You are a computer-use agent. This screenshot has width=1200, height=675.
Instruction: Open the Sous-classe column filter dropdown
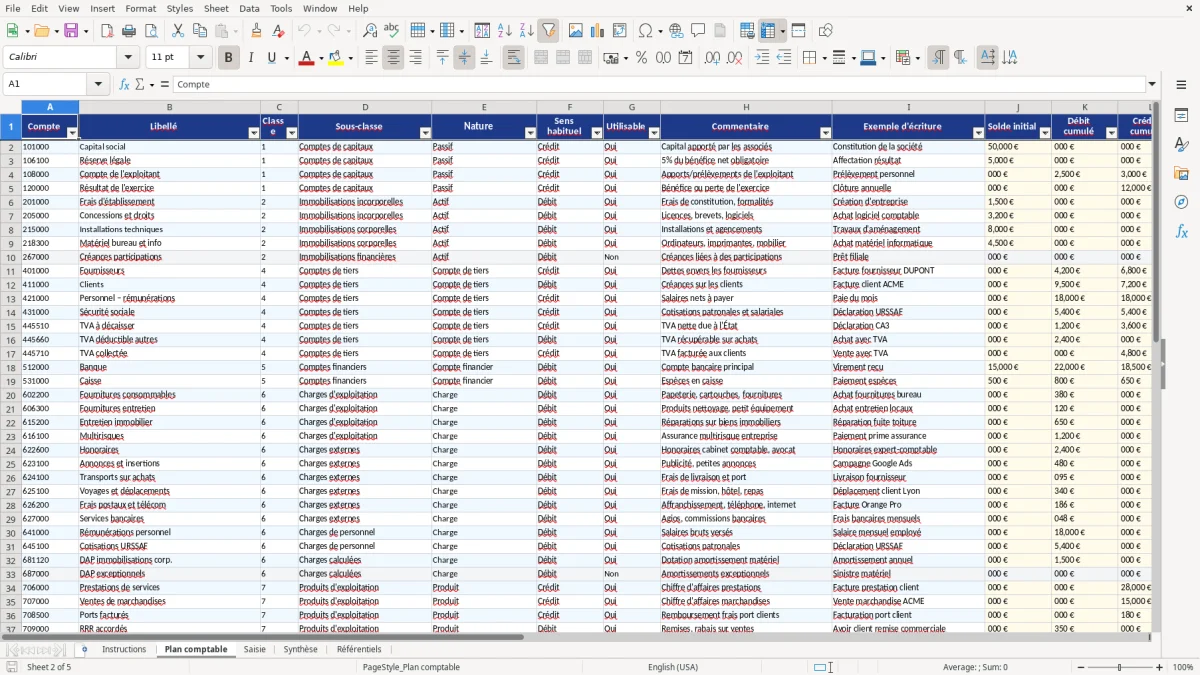(x=425, y=133)
